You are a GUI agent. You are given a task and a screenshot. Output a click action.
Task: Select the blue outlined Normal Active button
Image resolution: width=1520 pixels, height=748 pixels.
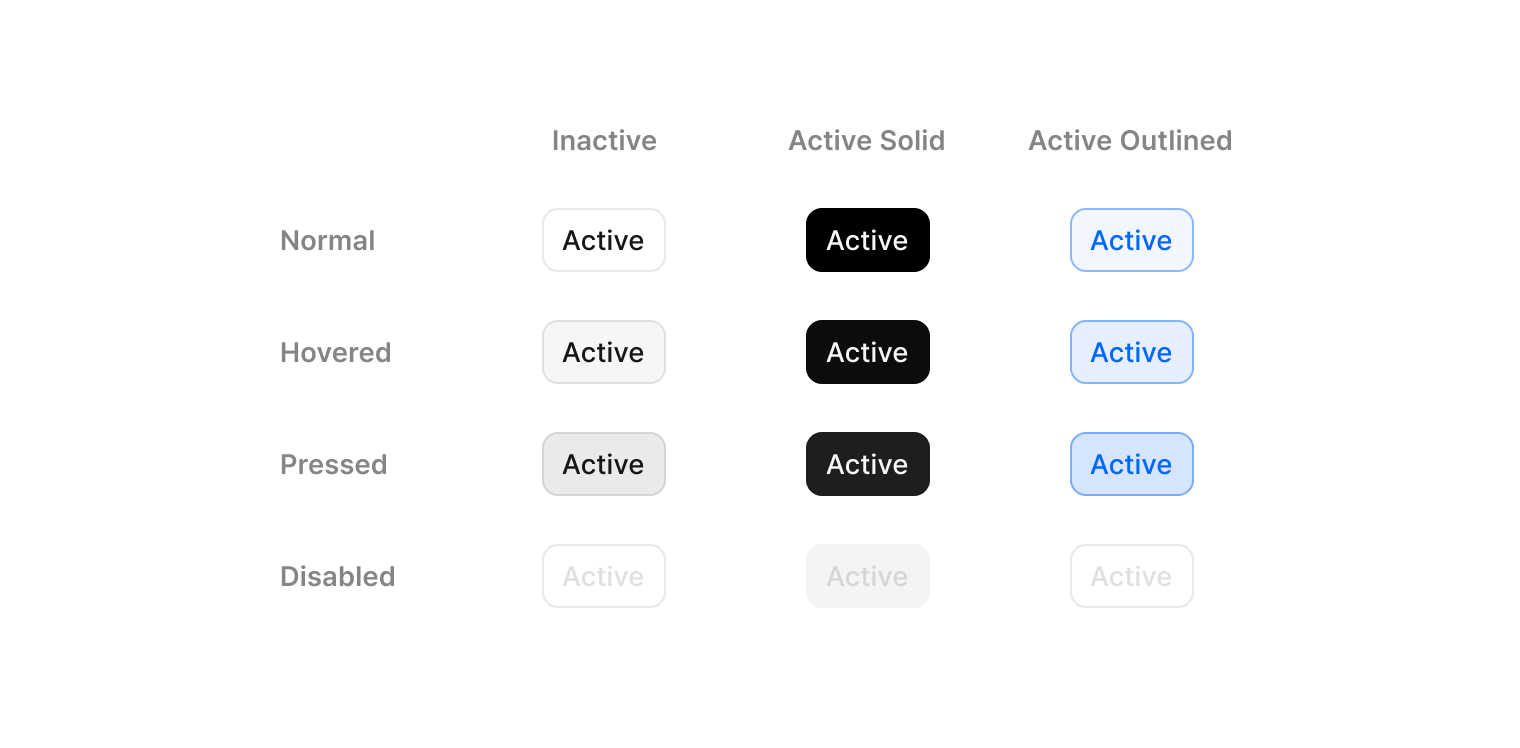1131,240
